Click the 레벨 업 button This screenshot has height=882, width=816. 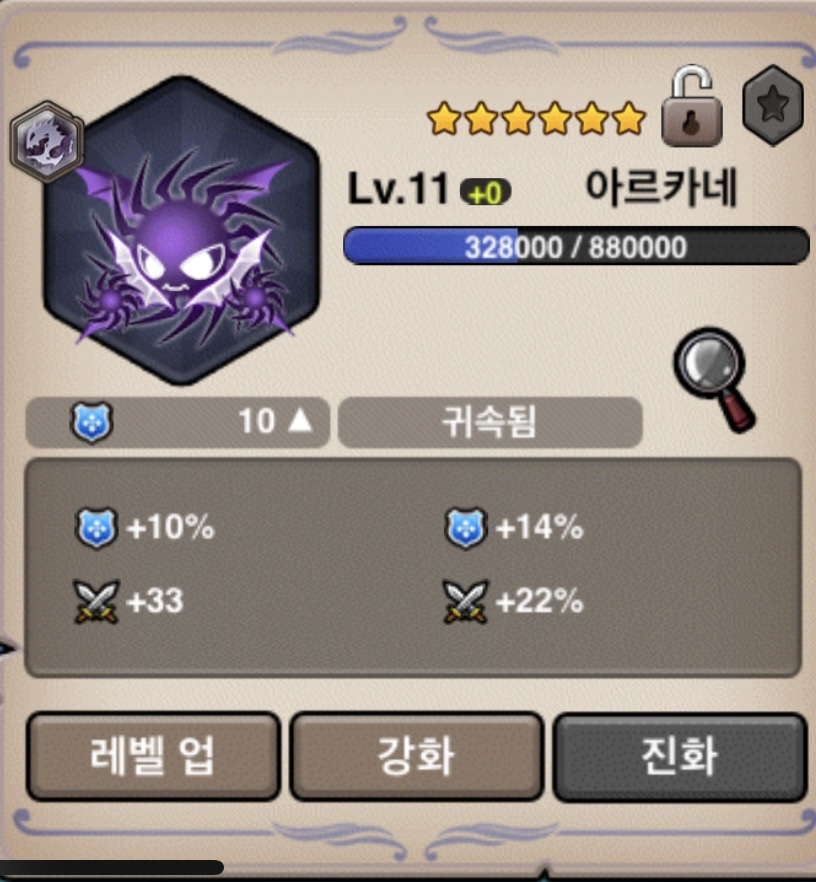click(x=153, y=755)
